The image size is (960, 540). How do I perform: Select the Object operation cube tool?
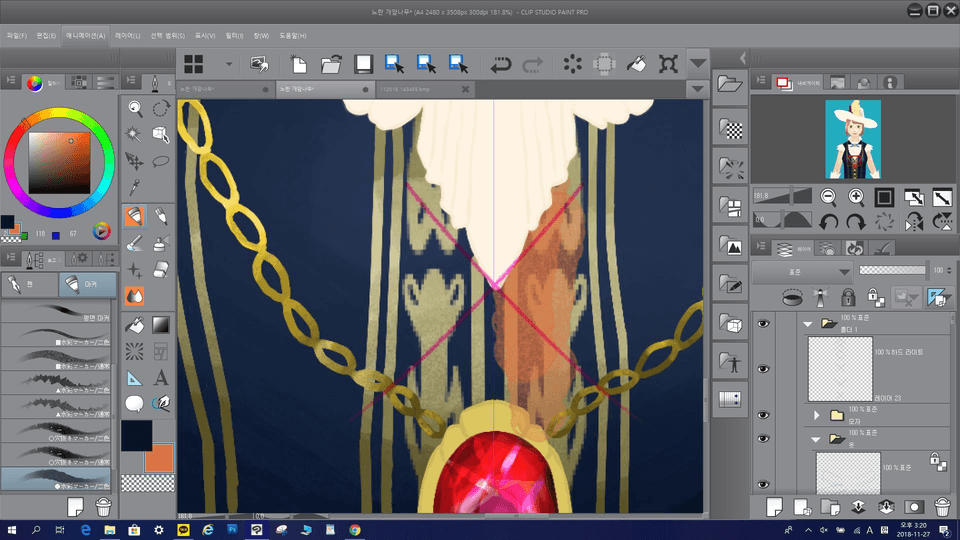(161, 135)
